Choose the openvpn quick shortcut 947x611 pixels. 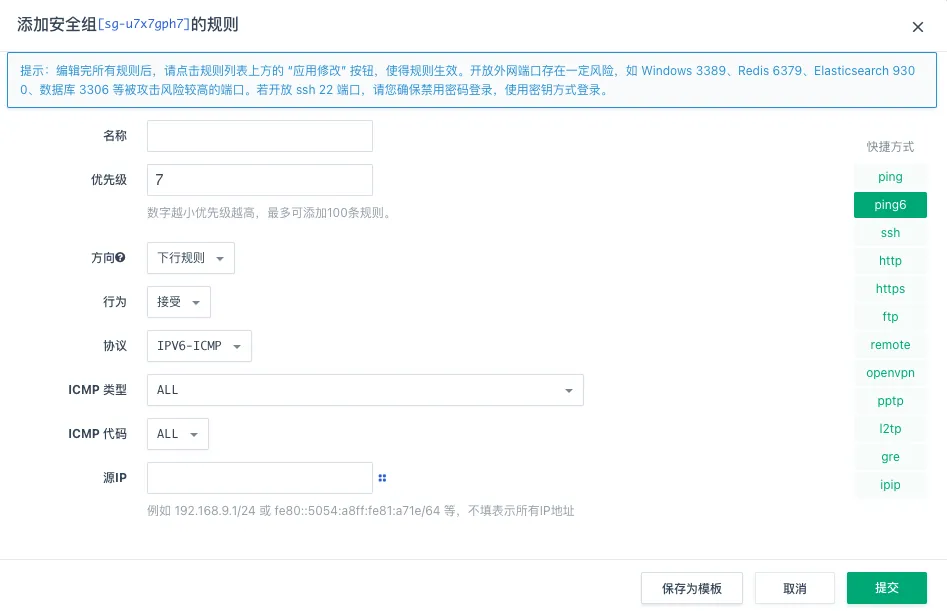(889, 373)
